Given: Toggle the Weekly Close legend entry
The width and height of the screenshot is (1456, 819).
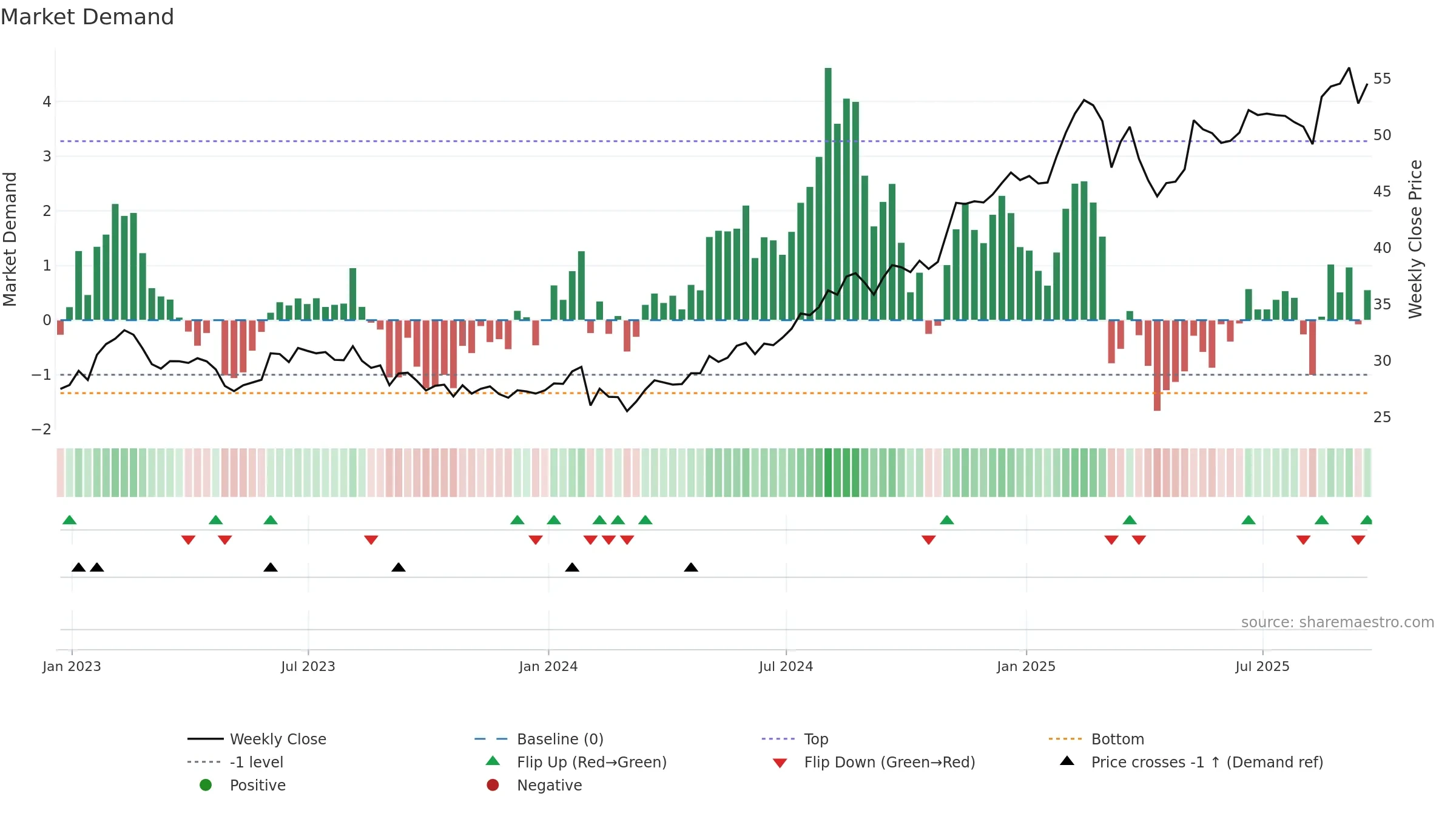Looking at the screenshot, I should point(257,739).
